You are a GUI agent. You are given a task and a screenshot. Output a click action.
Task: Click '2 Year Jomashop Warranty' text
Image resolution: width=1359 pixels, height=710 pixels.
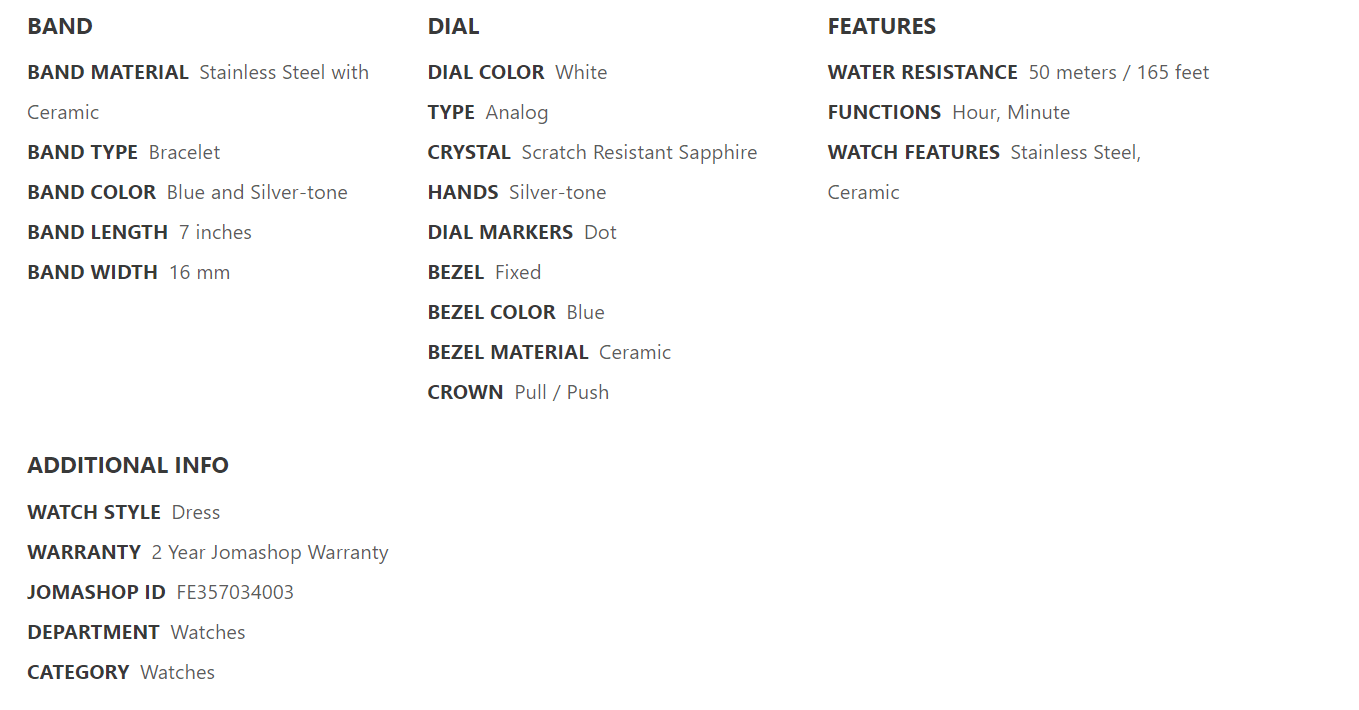pos(270,552)
